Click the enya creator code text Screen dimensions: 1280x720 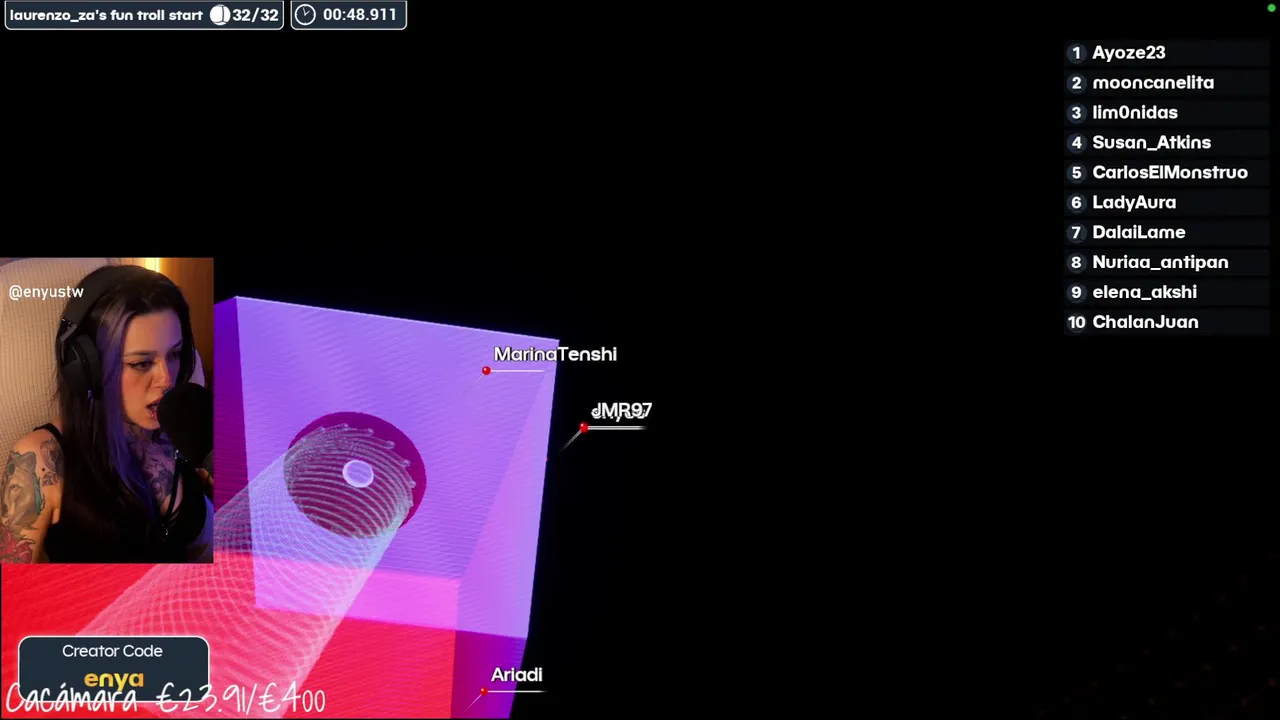(113, 680)
